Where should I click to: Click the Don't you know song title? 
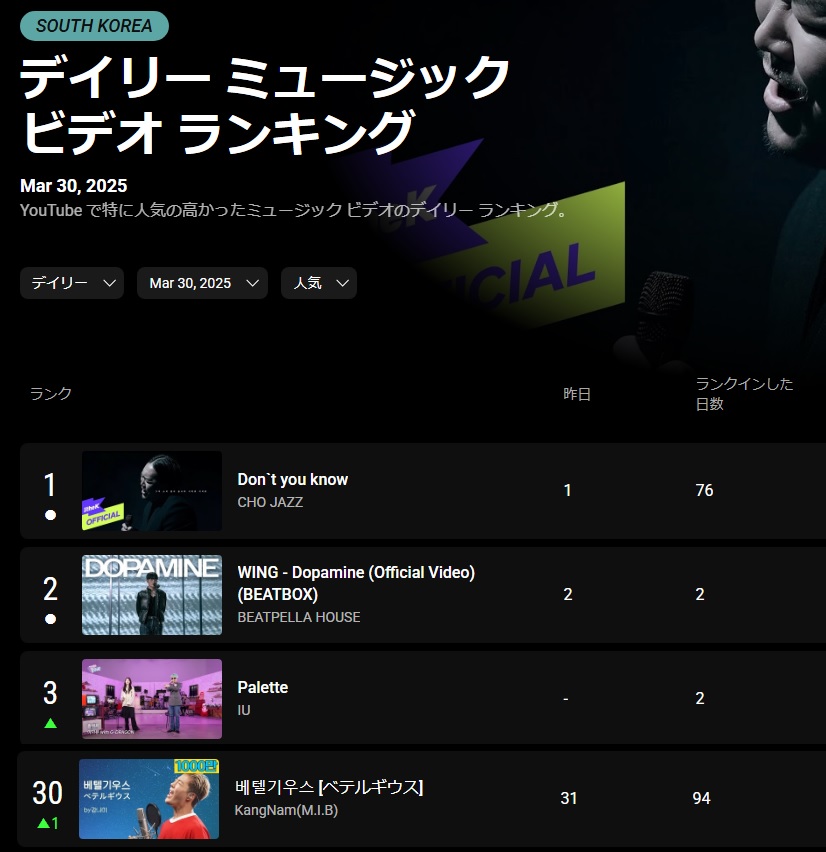coord(292,479)
